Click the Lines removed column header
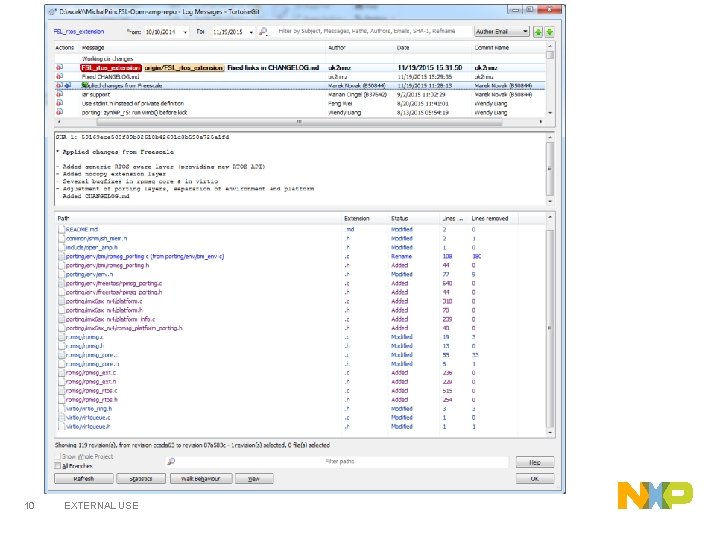Image resolution: width=720 pixels, height=540 pixels. click(489, 219)
